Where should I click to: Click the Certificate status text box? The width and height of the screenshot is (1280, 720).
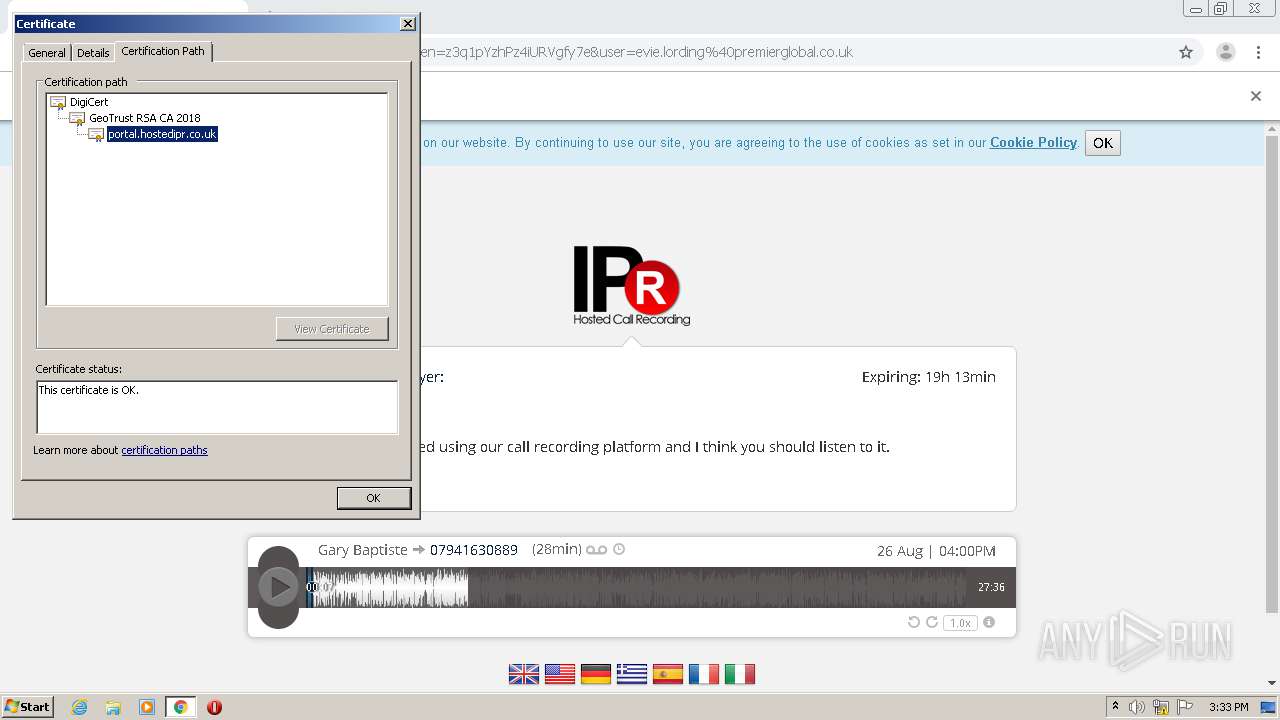(x=217, y=407)
